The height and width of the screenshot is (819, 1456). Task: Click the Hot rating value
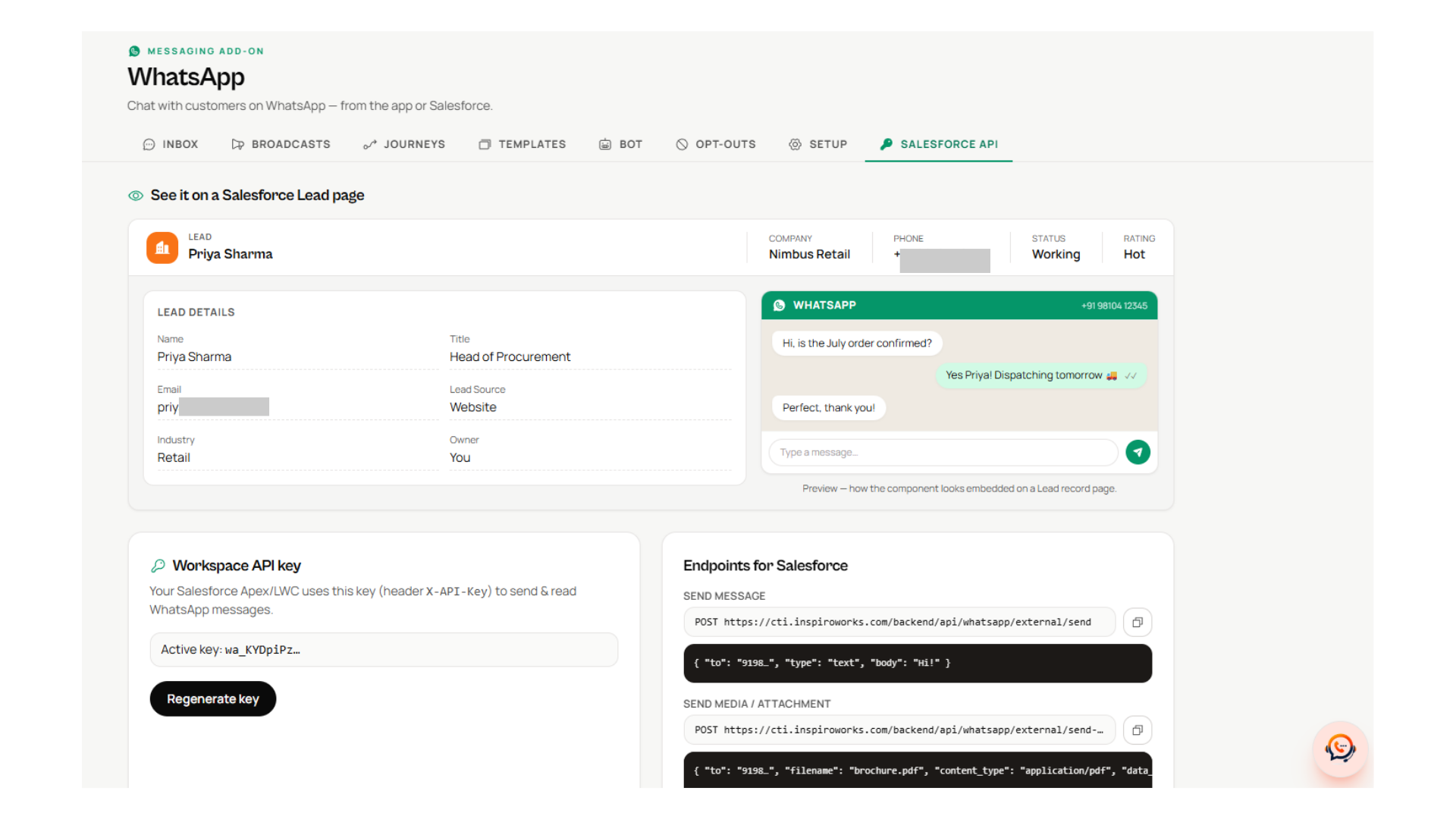[x=1134, y=254]
